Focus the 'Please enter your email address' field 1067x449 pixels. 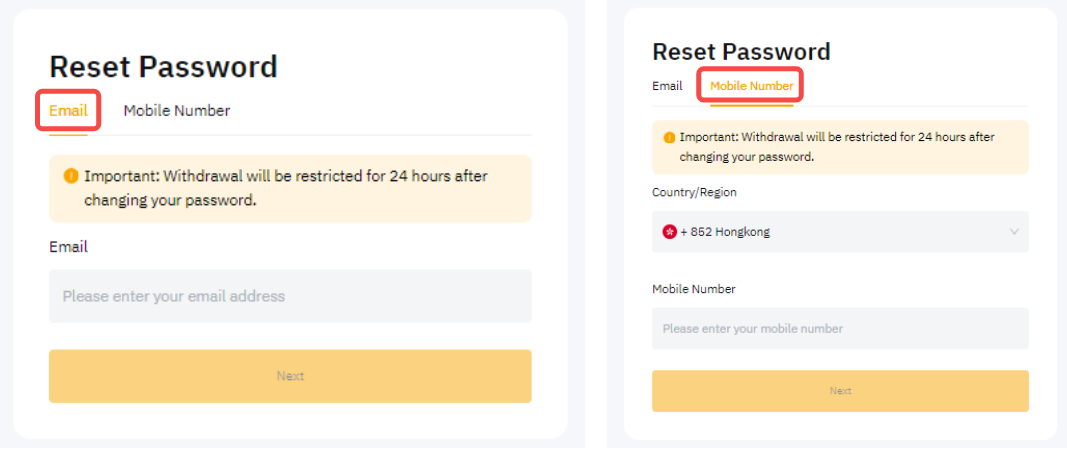click(290, 296)
